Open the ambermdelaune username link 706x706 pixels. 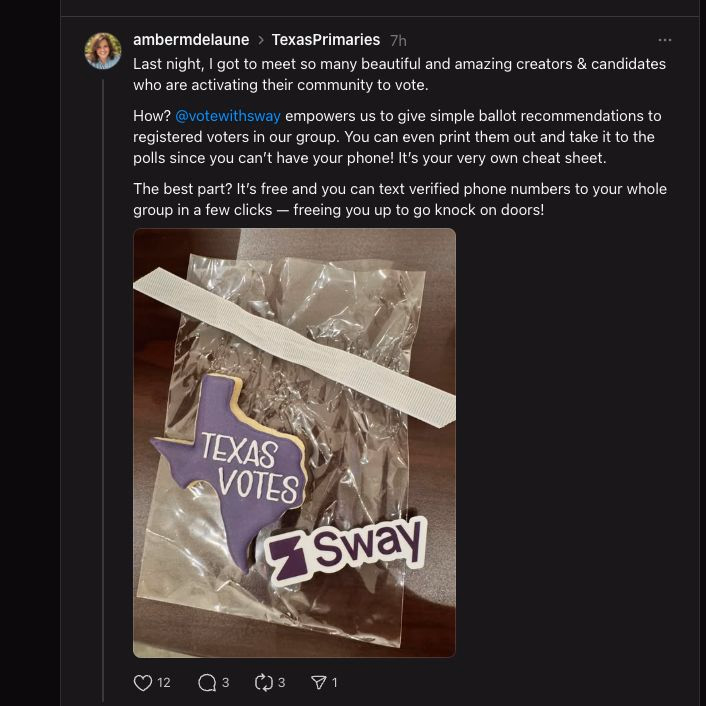pyautogui.click(x=191, y=40)
